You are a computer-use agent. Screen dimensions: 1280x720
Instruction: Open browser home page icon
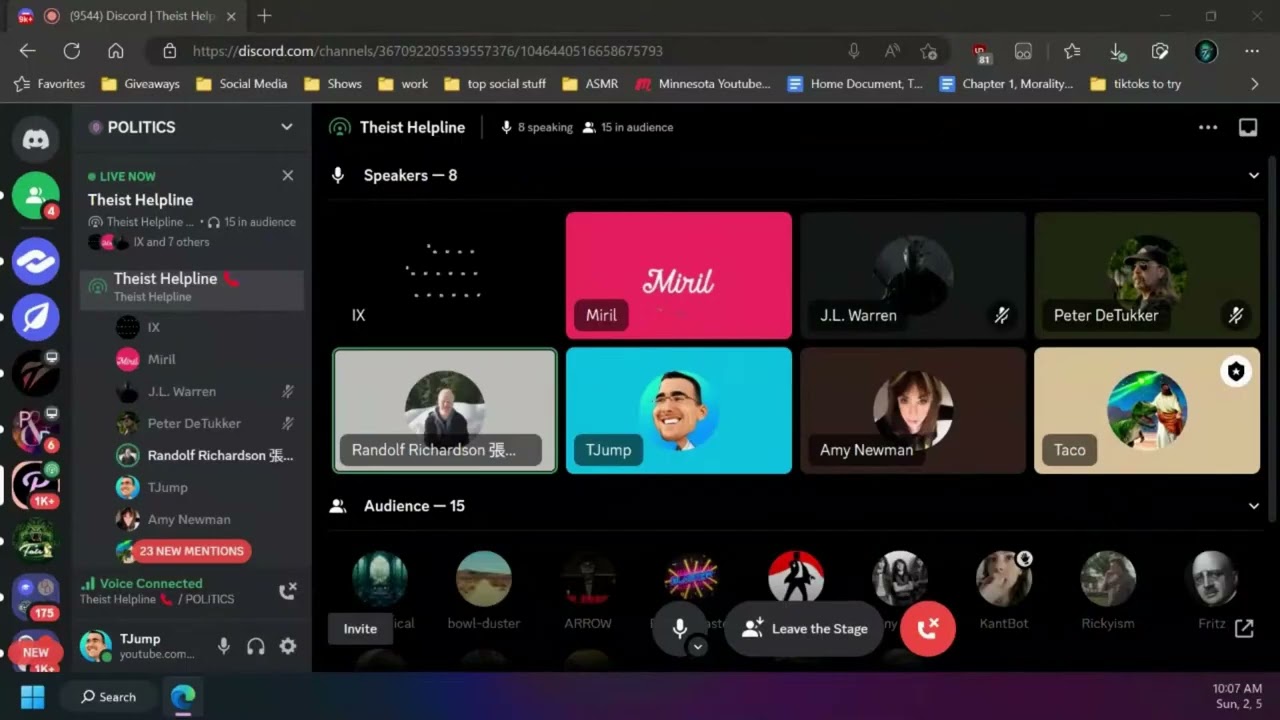pyautogui.click(x=116, y=51)
